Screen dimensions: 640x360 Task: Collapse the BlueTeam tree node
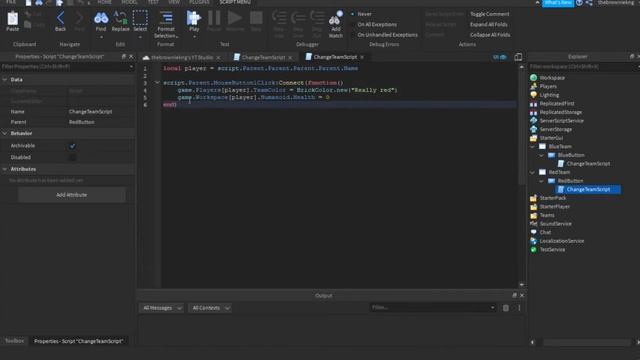click(532, 147)
